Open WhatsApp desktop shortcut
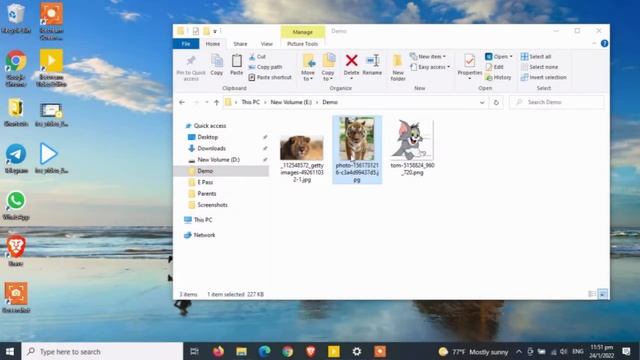The image size is (640, 360). [x=16, y=206]
